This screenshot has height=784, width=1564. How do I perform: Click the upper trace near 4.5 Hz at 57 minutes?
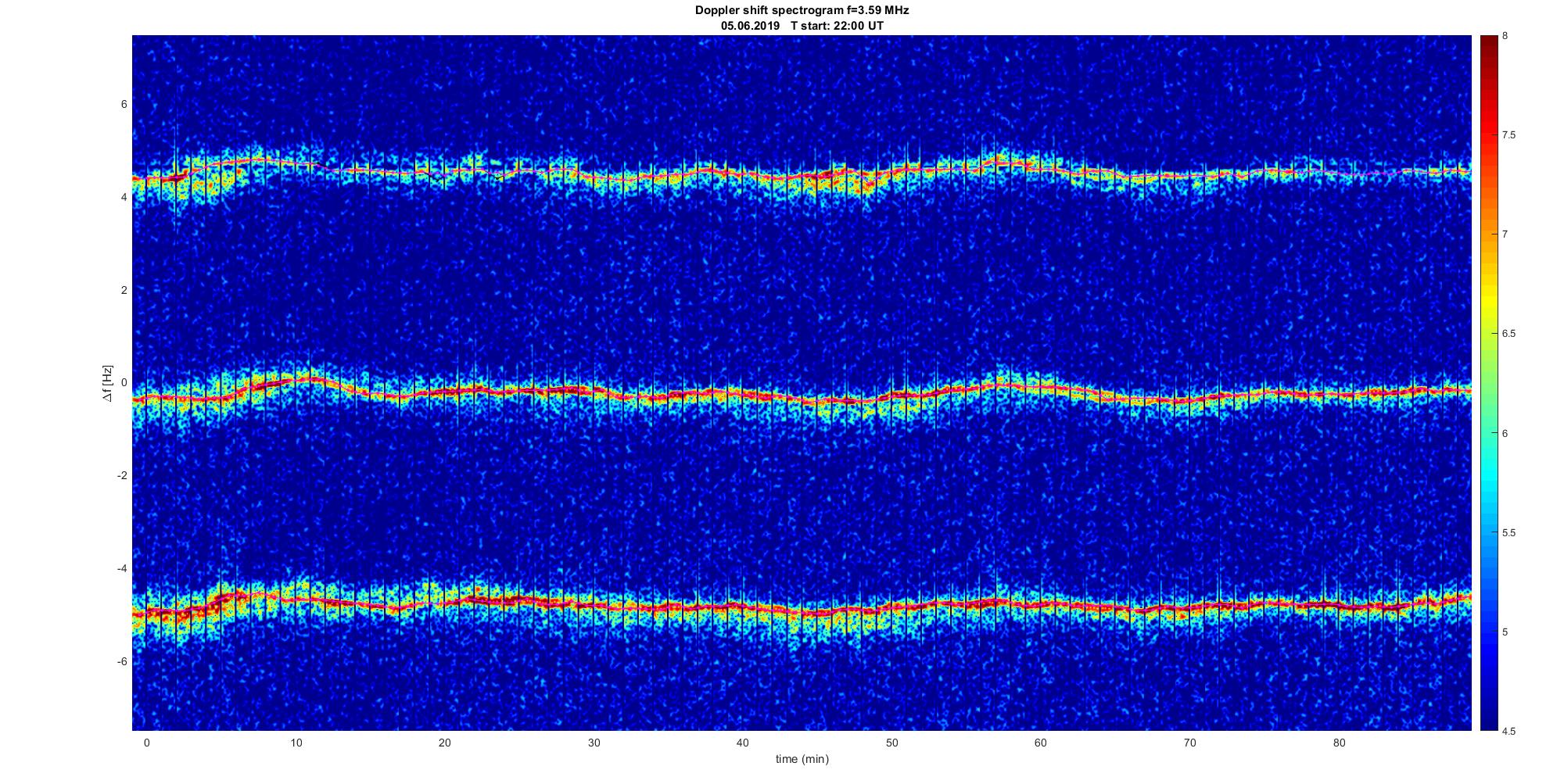pyautogui.click(x=996, y=162)
